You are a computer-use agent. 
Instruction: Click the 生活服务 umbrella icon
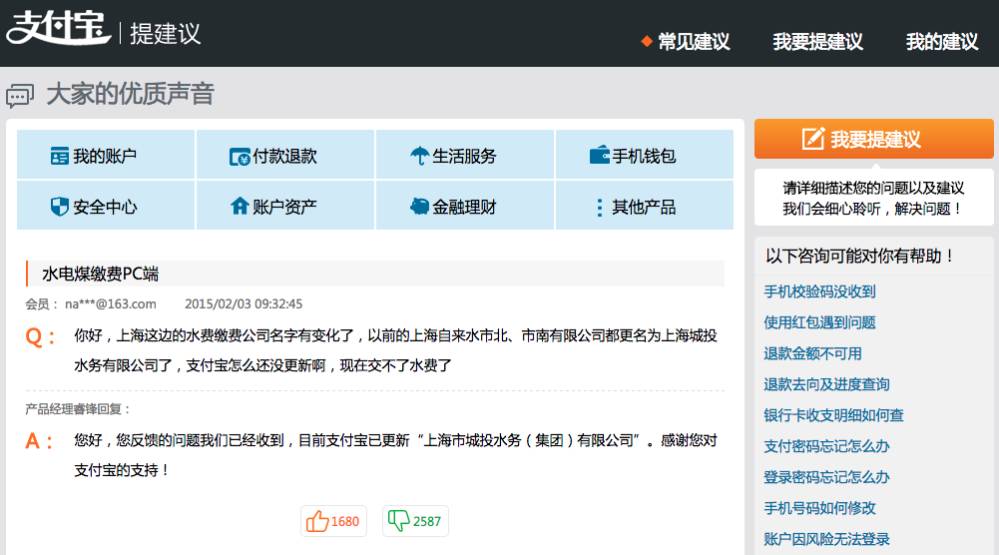click(419, 155)
